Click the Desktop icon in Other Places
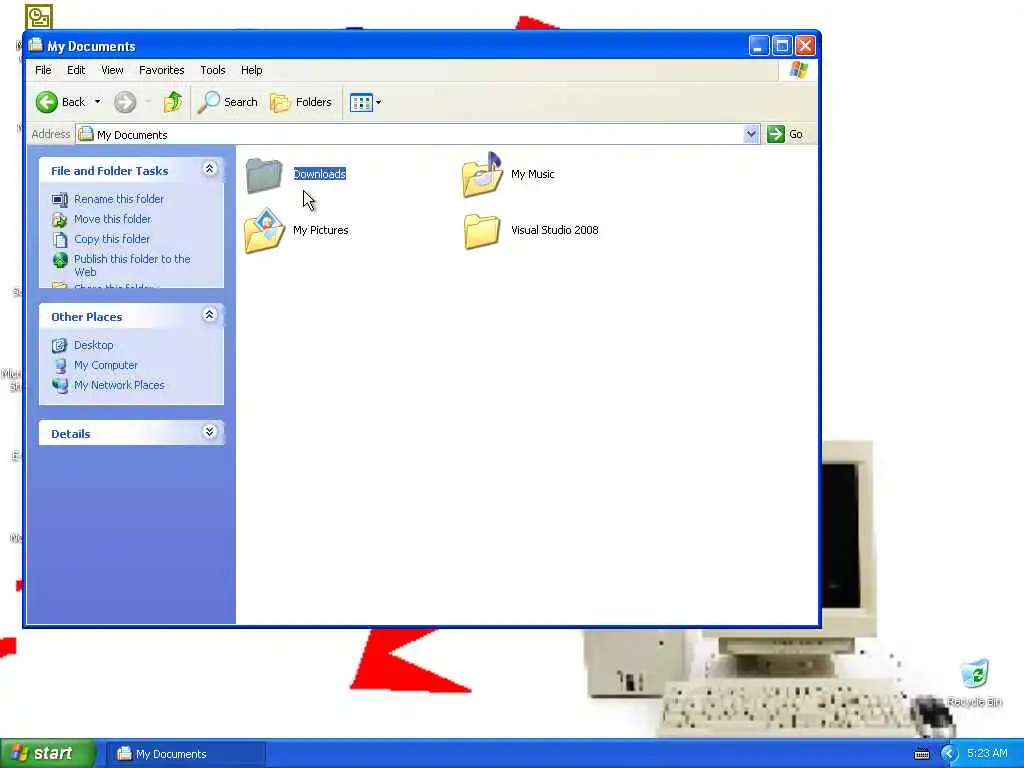Image resolution: width=1024 pixels, height=768 pixels. point(59,345)
